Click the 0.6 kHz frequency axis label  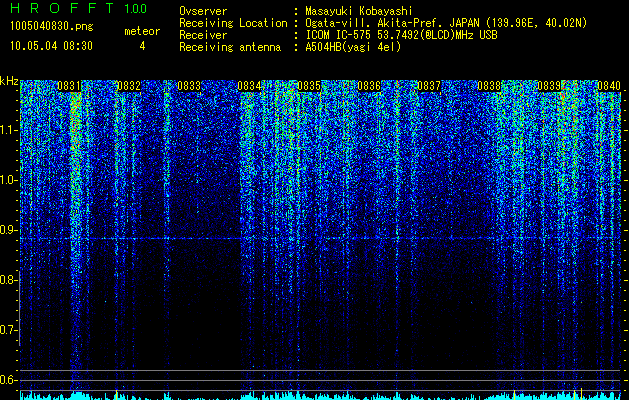[9, 380]
